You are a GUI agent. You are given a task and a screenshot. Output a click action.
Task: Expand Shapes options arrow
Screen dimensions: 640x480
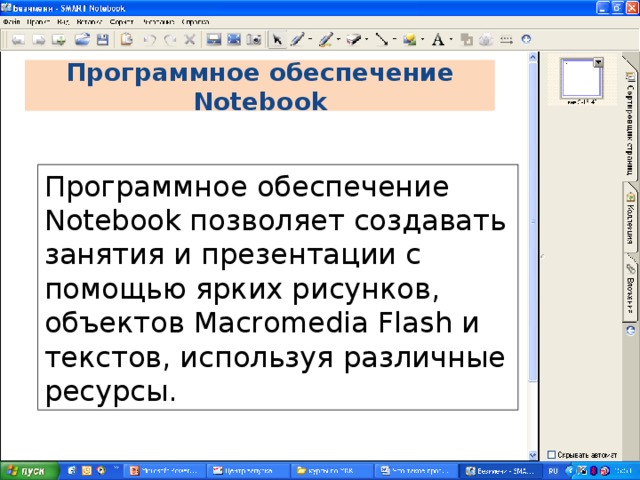click(x=422, y=39)
